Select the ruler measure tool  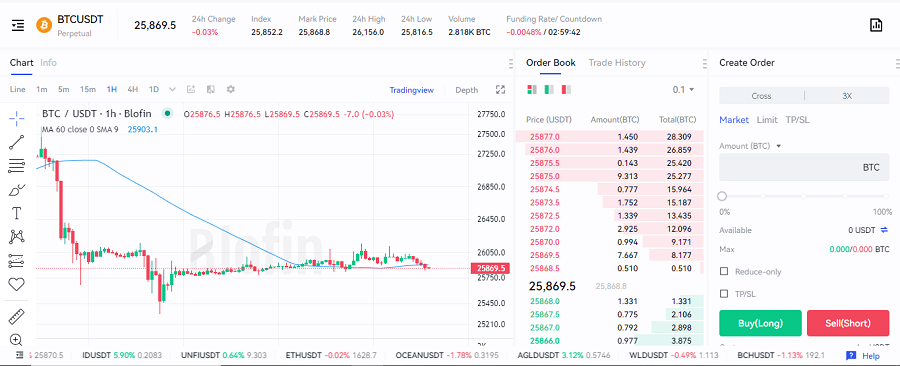pos(17,316)
